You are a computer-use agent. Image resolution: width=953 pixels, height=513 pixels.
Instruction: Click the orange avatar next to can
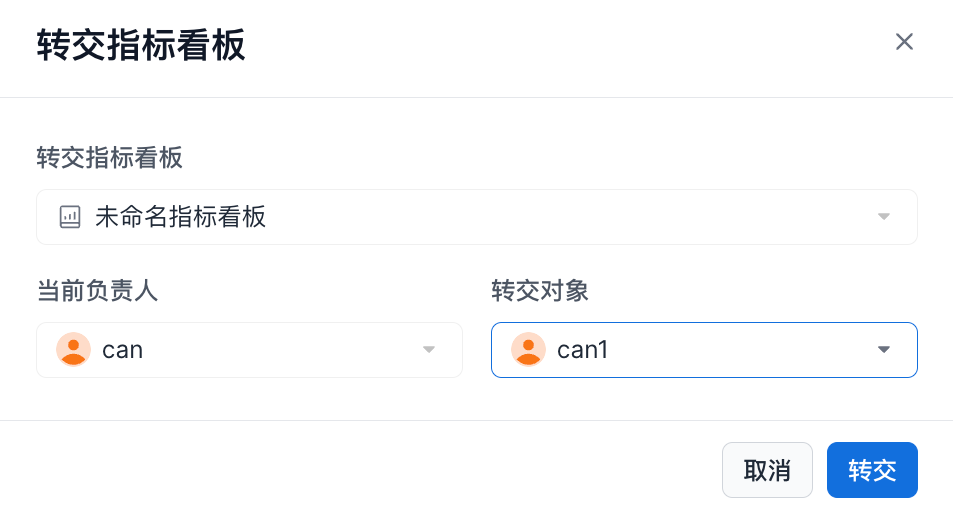coord(73,349)
